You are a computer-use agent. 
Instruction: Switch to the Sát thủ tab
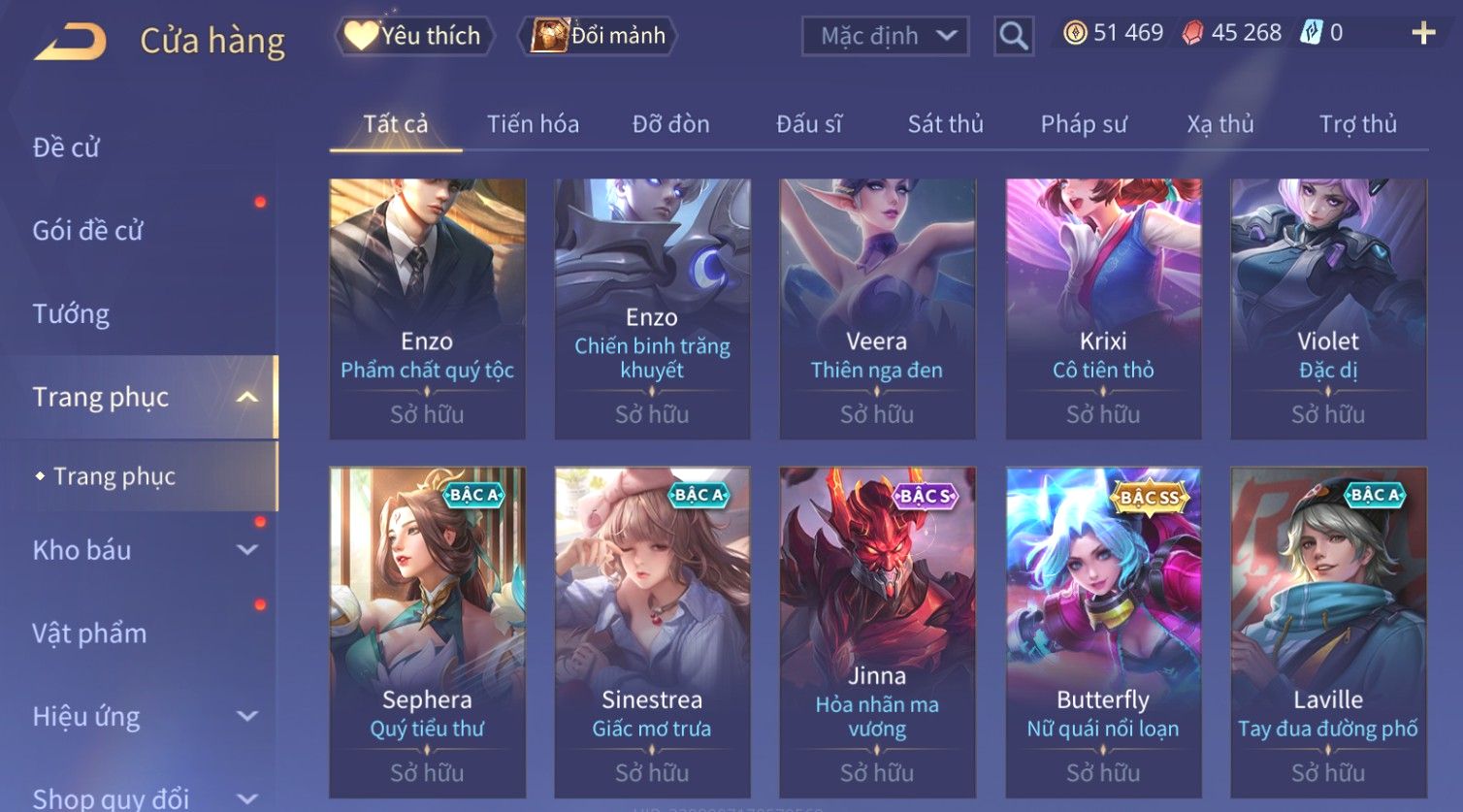click(x=945, y=124)
